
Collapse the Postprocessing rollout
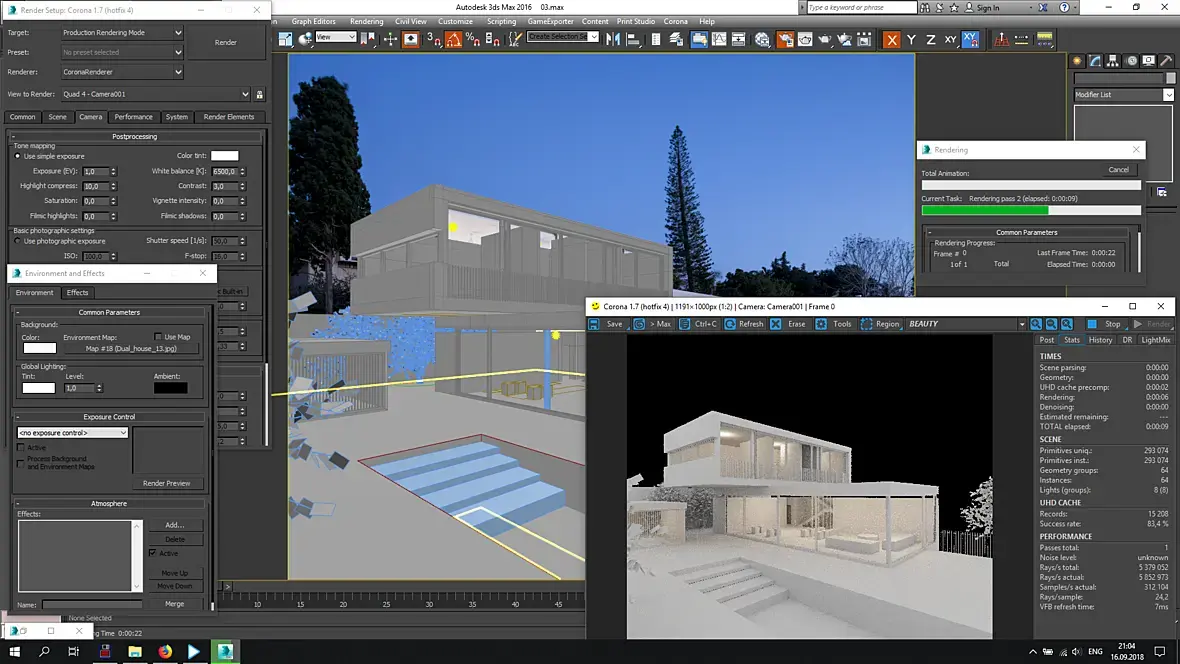pyautogui.click(x=135, y=137)
